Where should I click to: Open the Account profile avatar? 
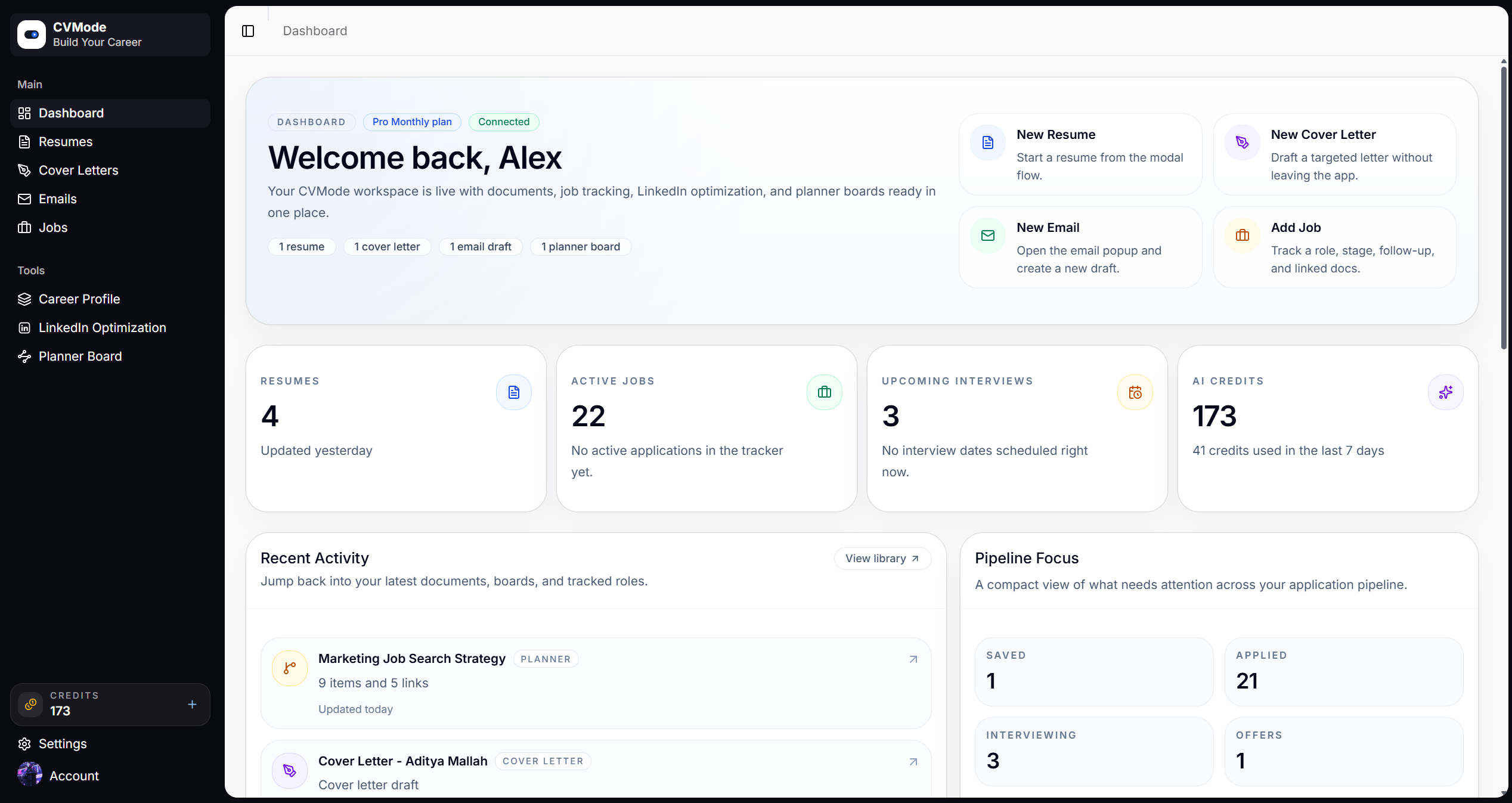coord(29,774)
